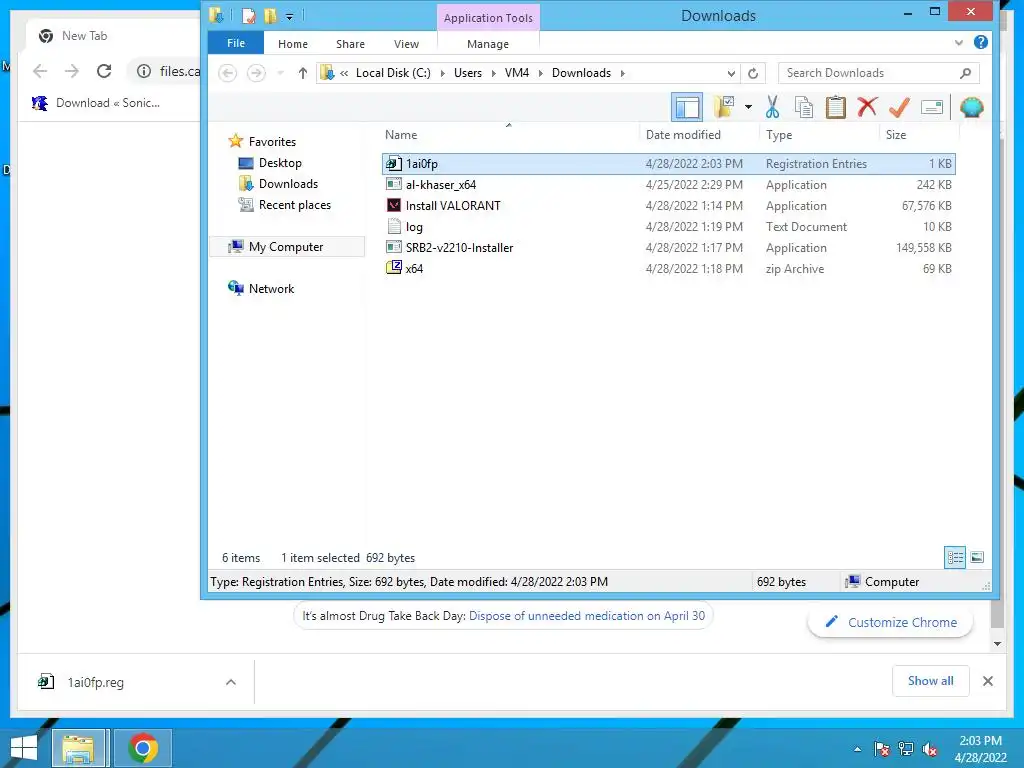Open recent locations dropdown arrow
The image size is (1024, 768).
[x=280, y=72]
